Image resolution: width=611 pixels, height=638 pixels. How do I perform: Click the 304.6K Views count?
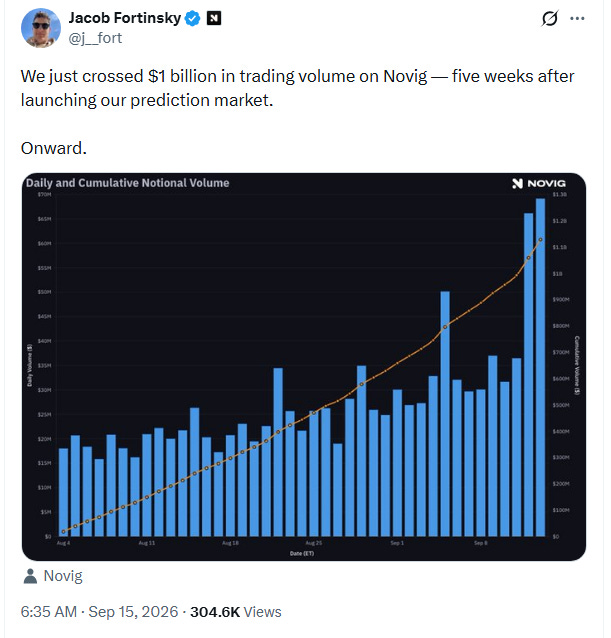(x=236, y=612)
